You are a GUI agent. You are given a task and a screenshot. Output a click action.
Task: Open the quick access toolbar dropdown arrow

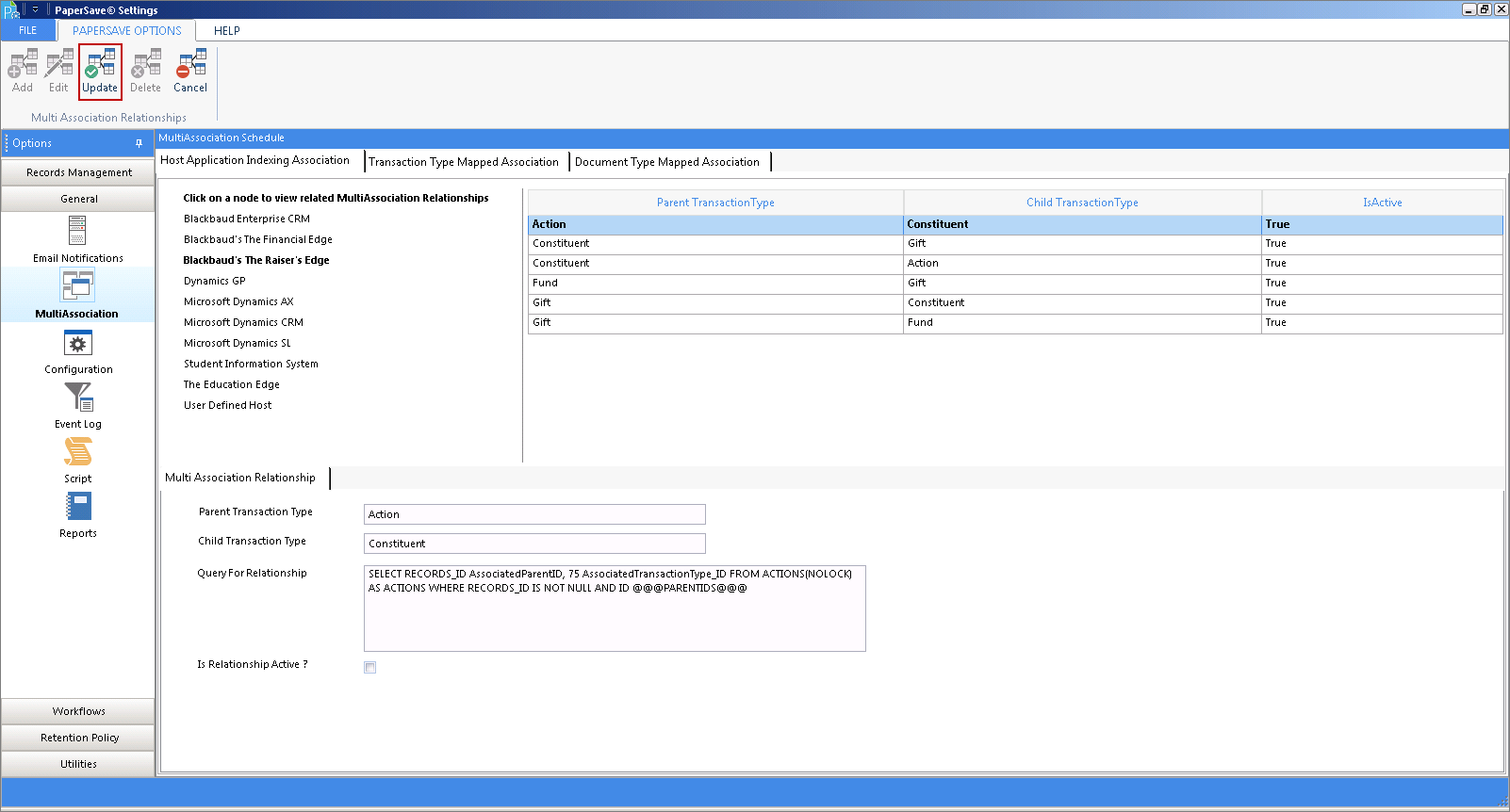(35, 10)
